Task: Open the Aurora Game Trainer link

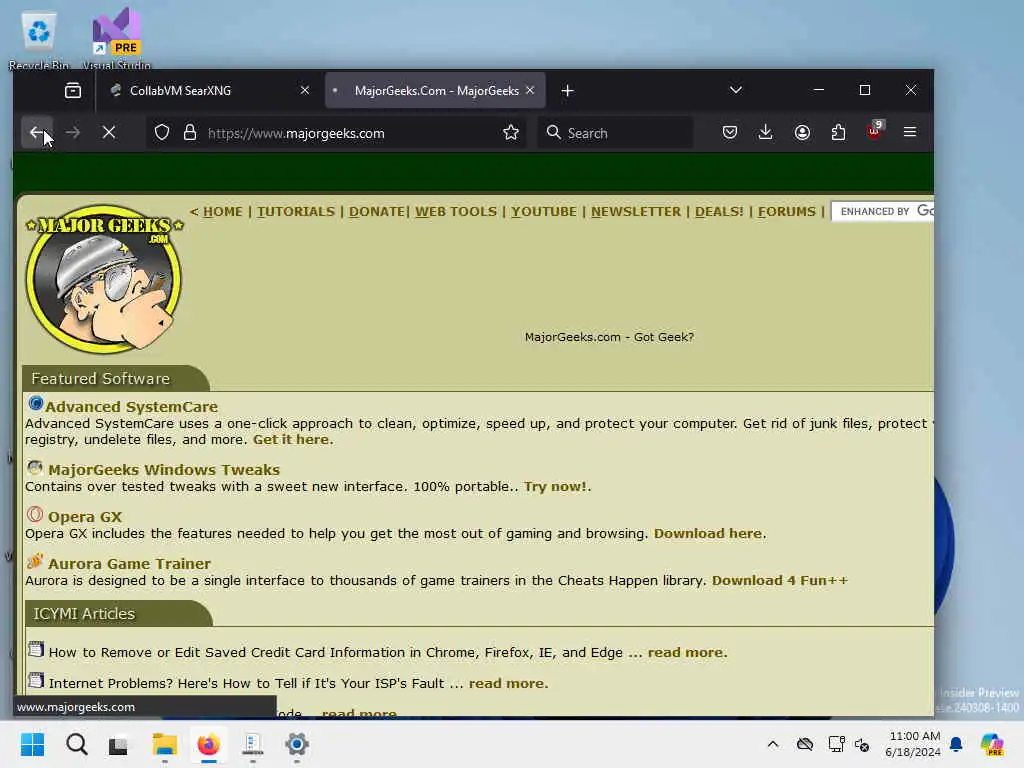Action: coord(129,564)
